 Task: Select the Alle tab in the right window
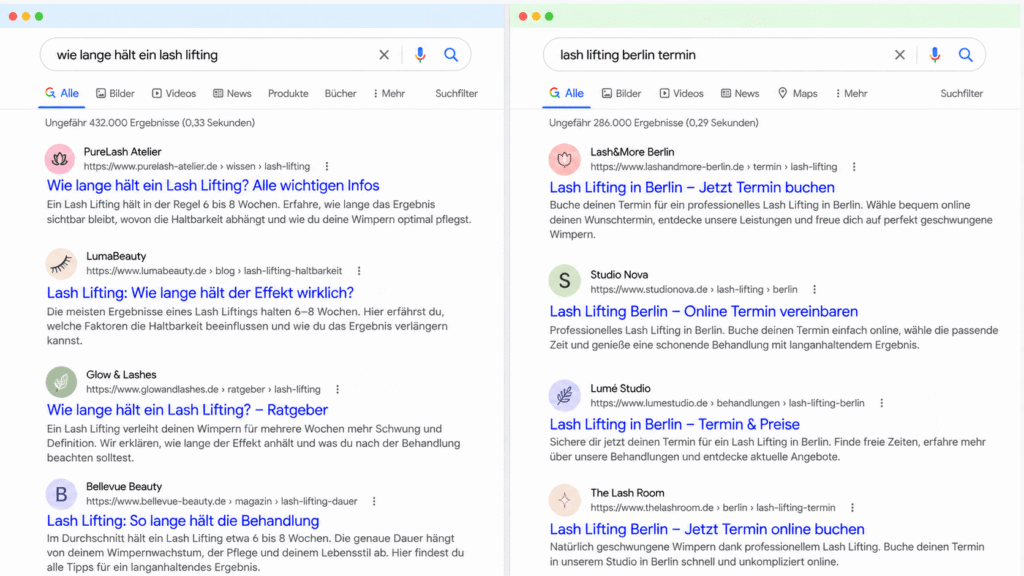(567, 93)
